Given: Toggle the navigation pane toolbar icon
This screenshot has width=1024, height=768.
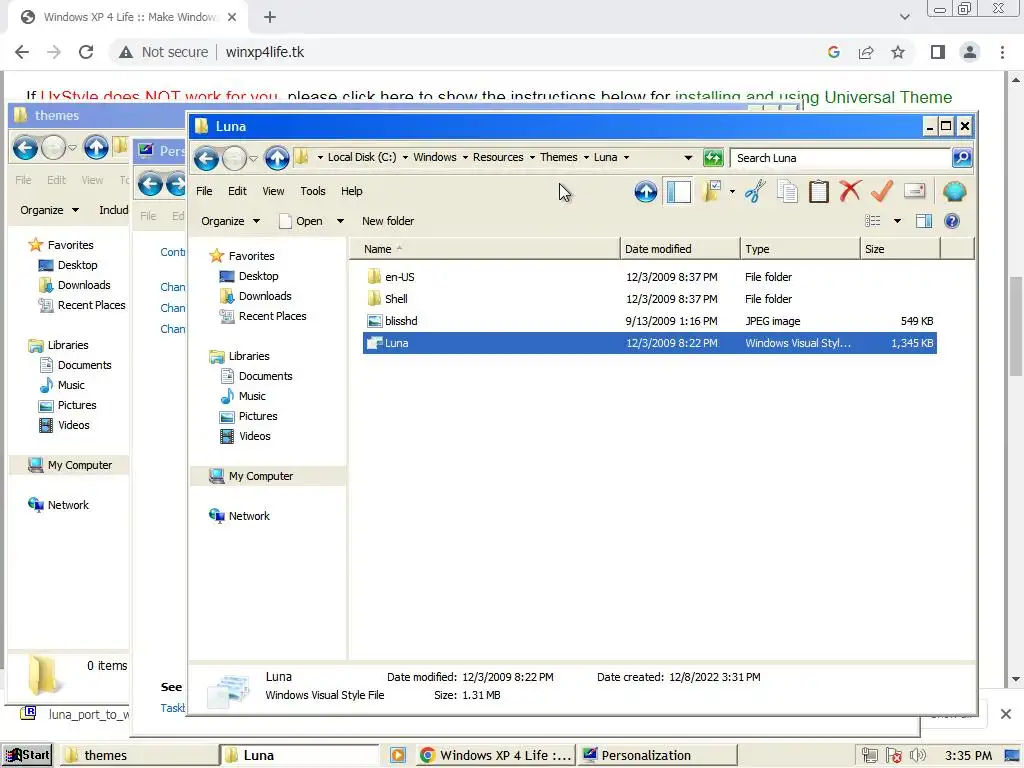Looking at the screenshot, I should click(679, 191).
